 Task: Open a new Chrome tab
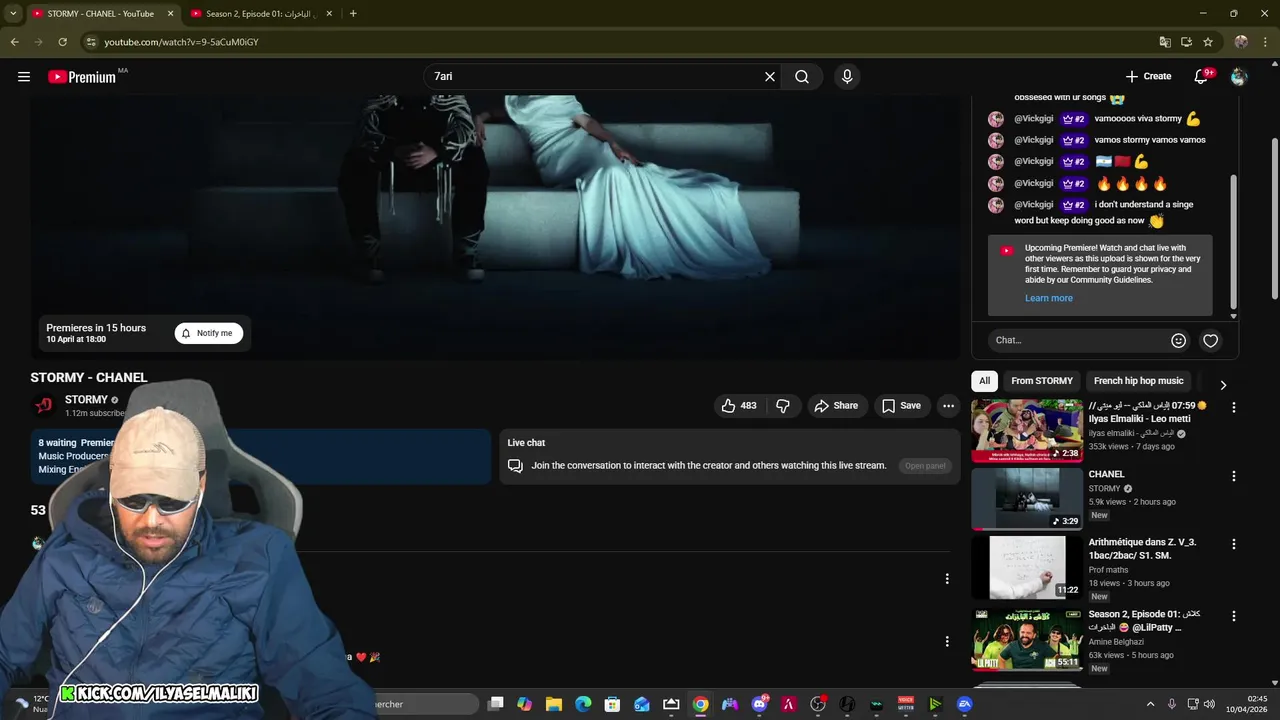point(353,14)
